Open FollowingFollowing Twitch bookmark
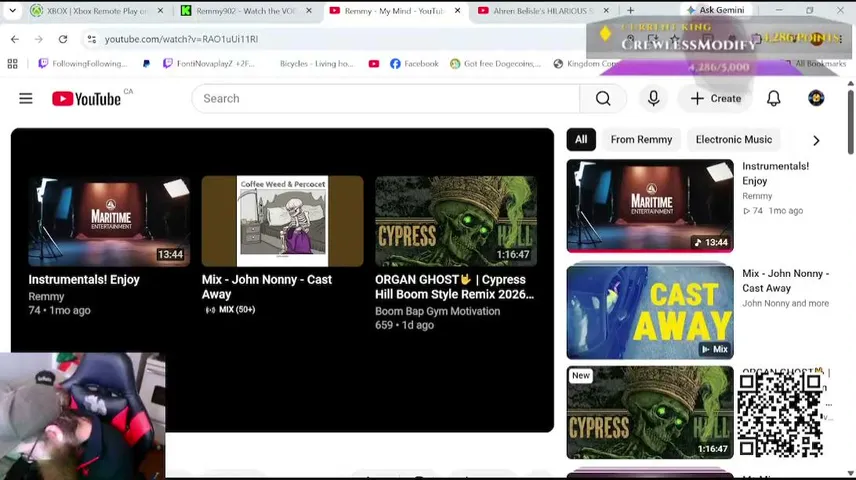 [x=82, y=64]
